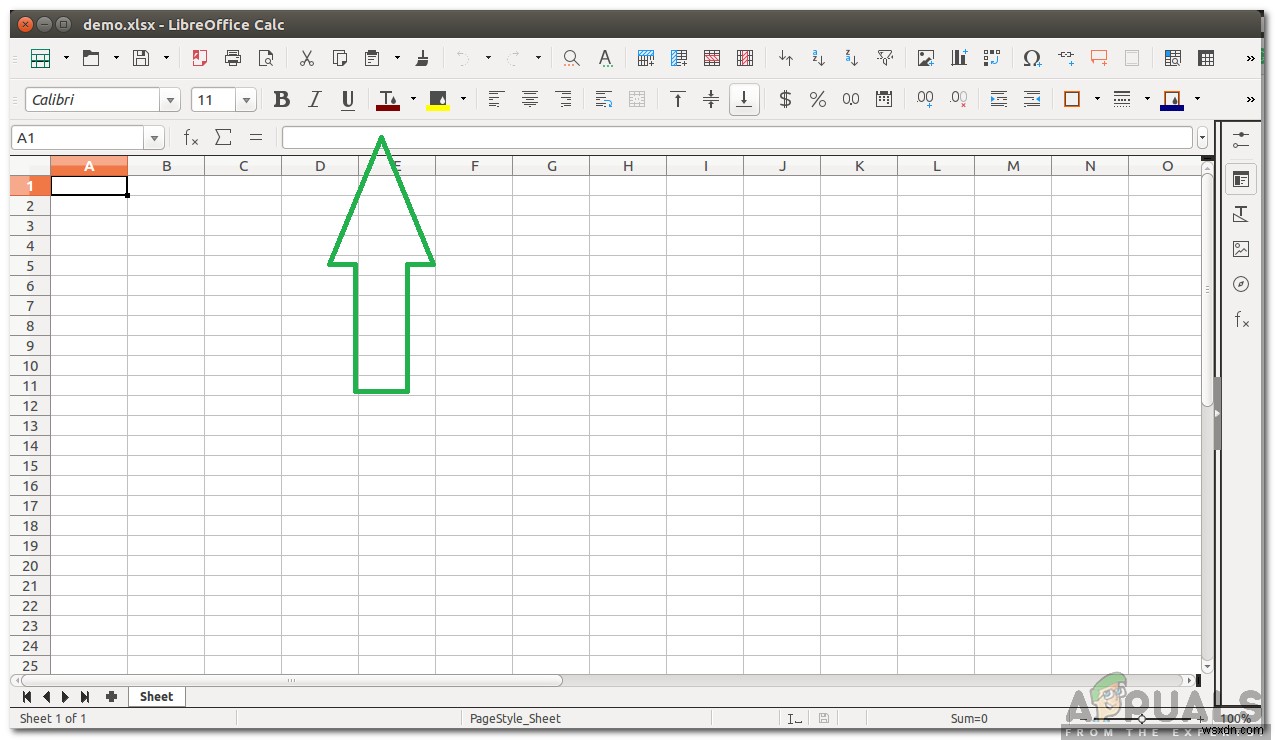This screenshot has height=740, width=1275.
Task: Toggle Underline formatting
Action: [348, 99]
